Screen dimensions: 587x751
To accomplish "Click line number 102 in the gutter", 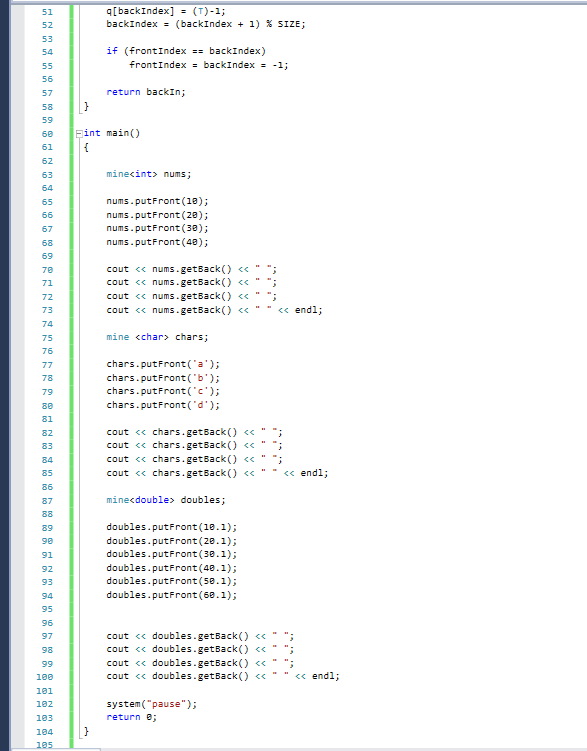I will coord(45,705).
